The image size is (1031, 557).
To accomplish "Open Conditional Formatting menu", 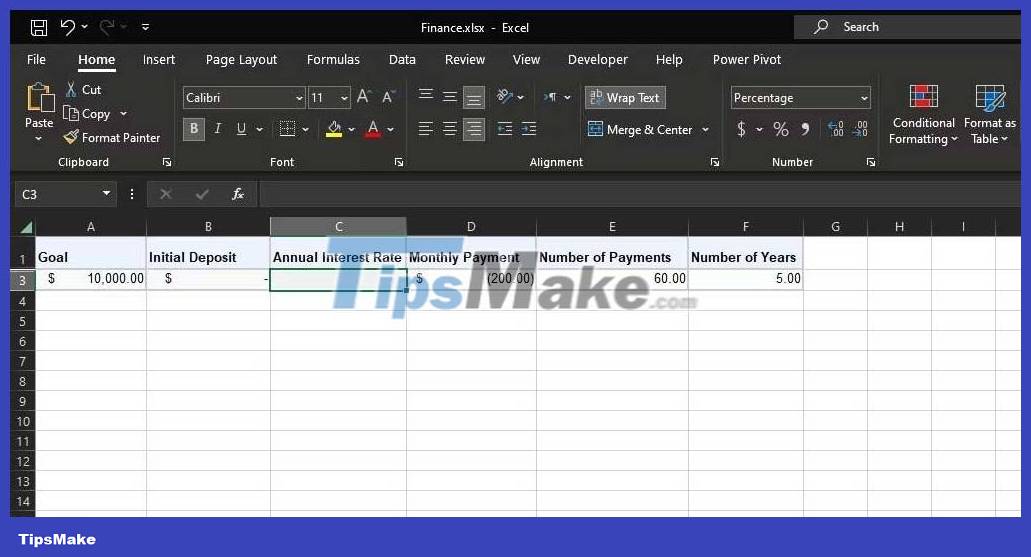I will click(x=923, y=114).
